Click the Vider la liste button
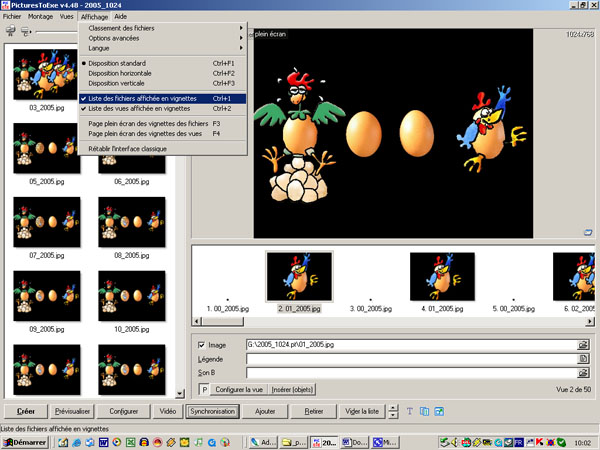The width and height of the screenshot is (600, 450). click(362, 411)
